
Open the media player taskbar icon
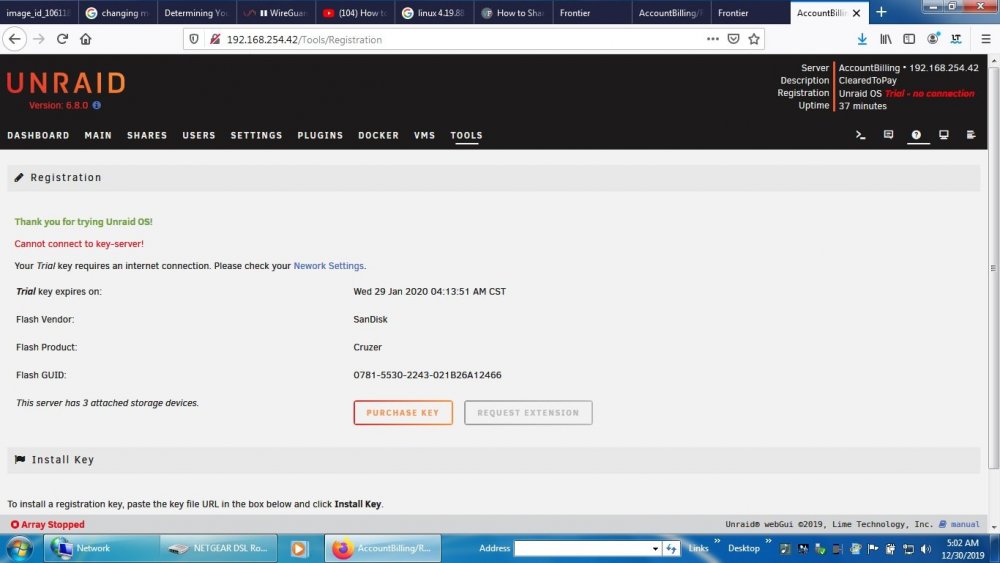click(x=299, y=548)
